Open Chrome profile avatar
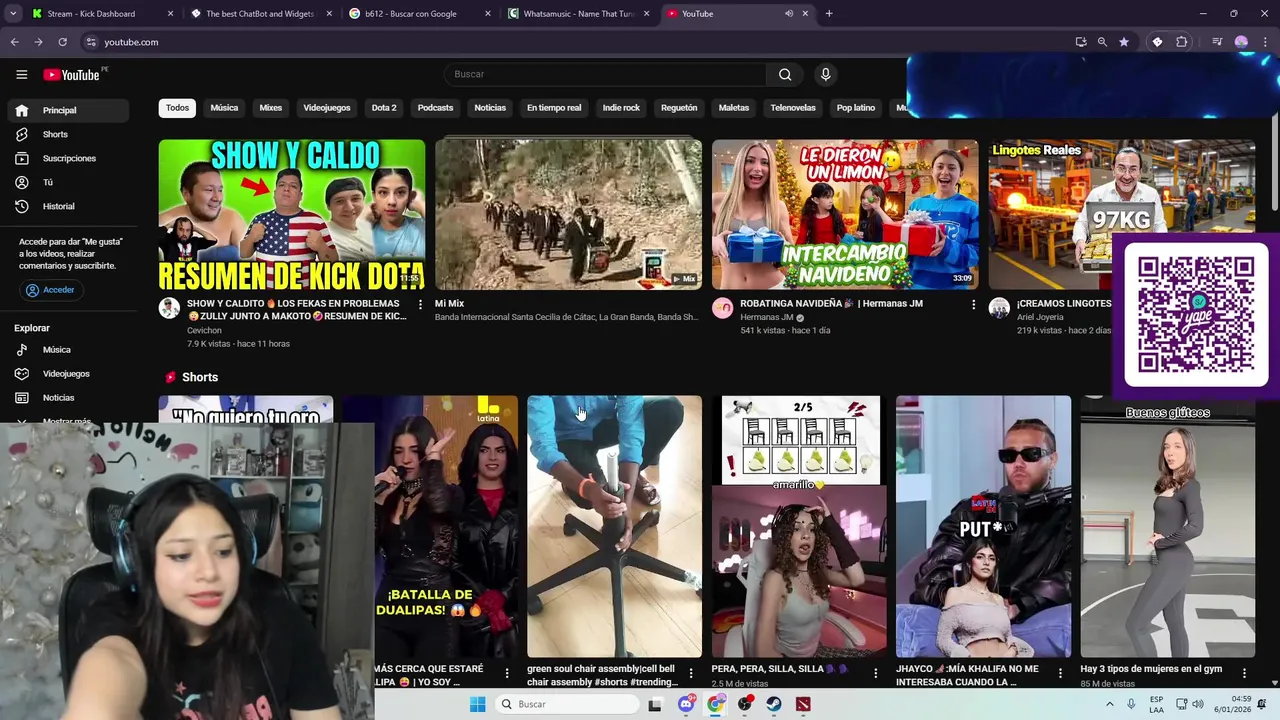The height and width of the screenshot is (720, 1280). 1242,42
